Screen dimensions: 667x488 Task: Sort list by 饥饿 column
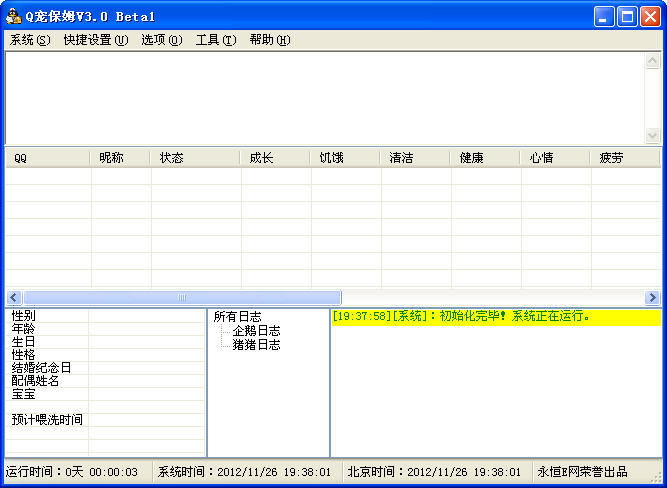pos(345,158)
